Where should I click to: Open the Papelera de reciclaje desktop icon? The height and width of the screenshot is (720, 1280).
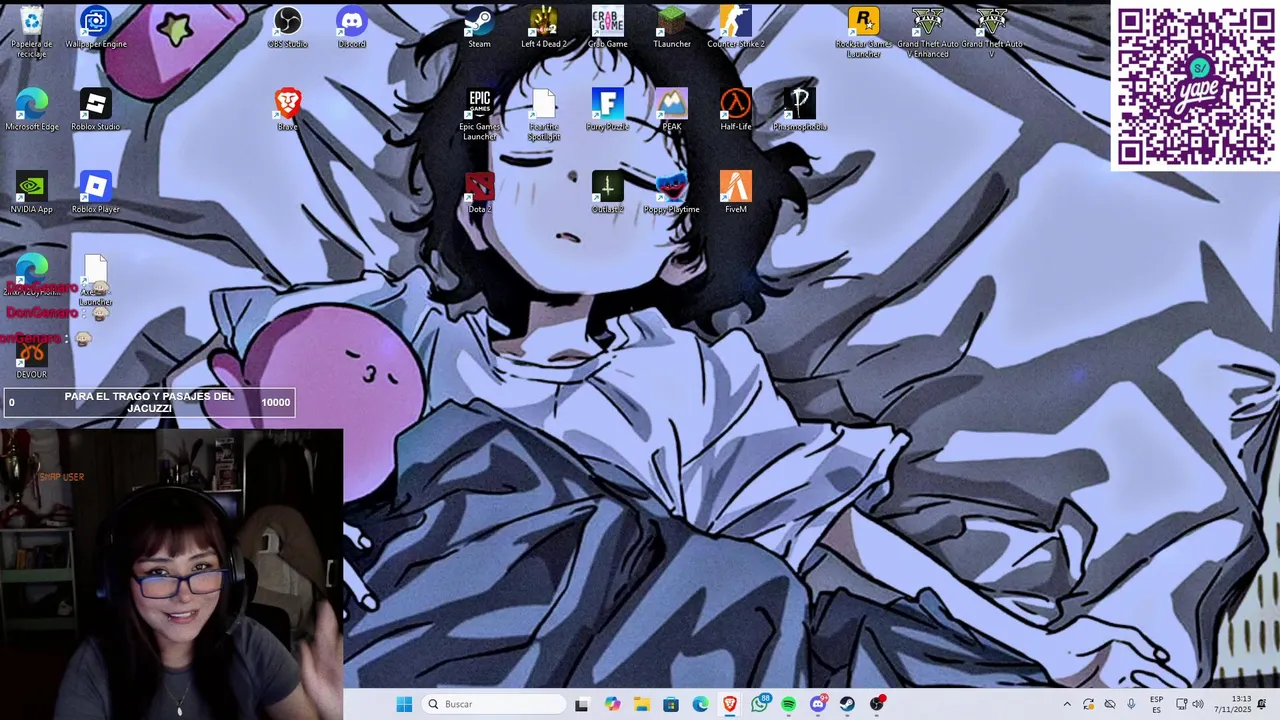click(x=31, y=30)
